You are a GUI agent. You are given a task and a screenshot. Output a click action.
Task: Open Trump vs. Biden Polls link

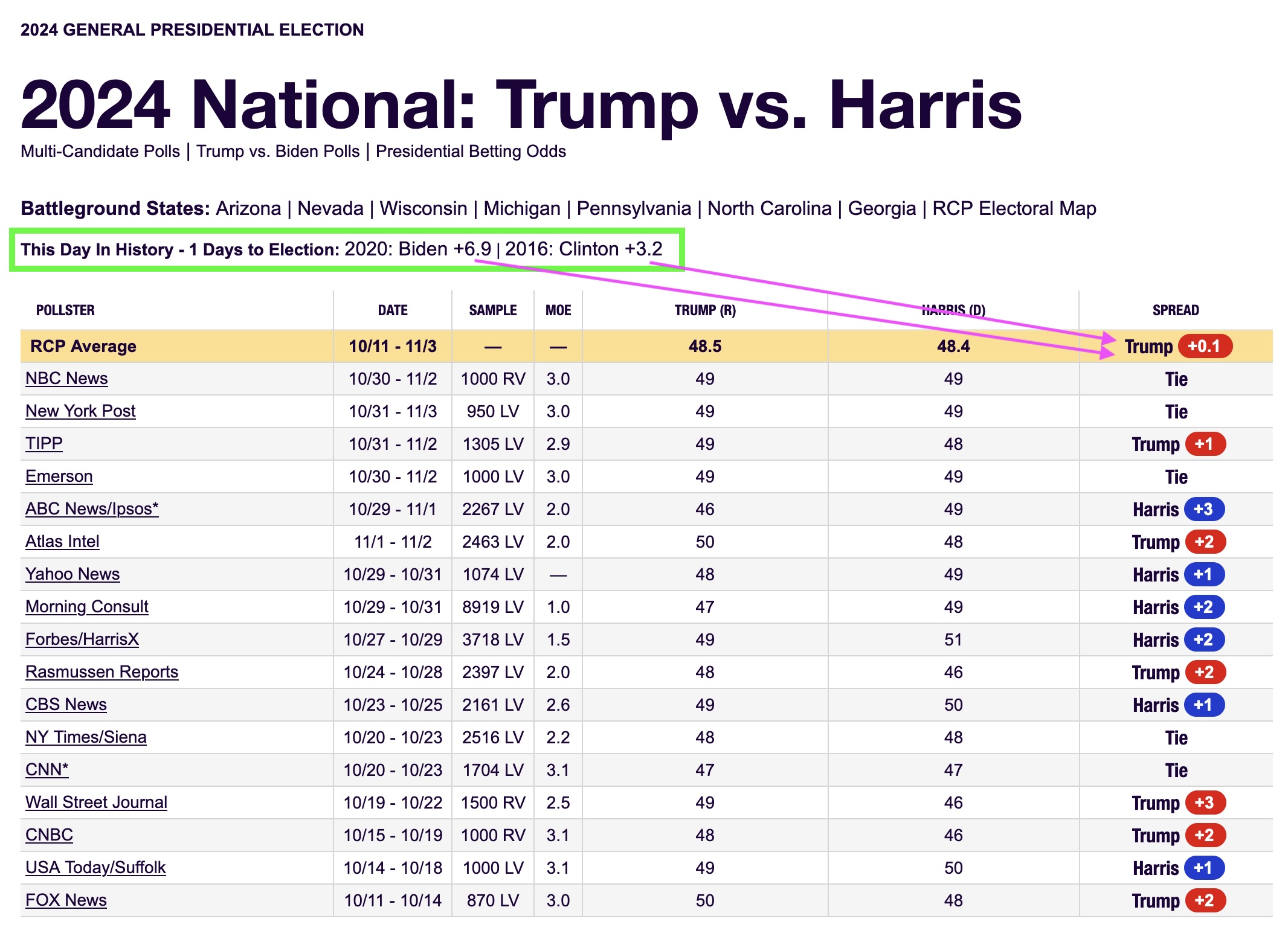click(x=278, y=151)
